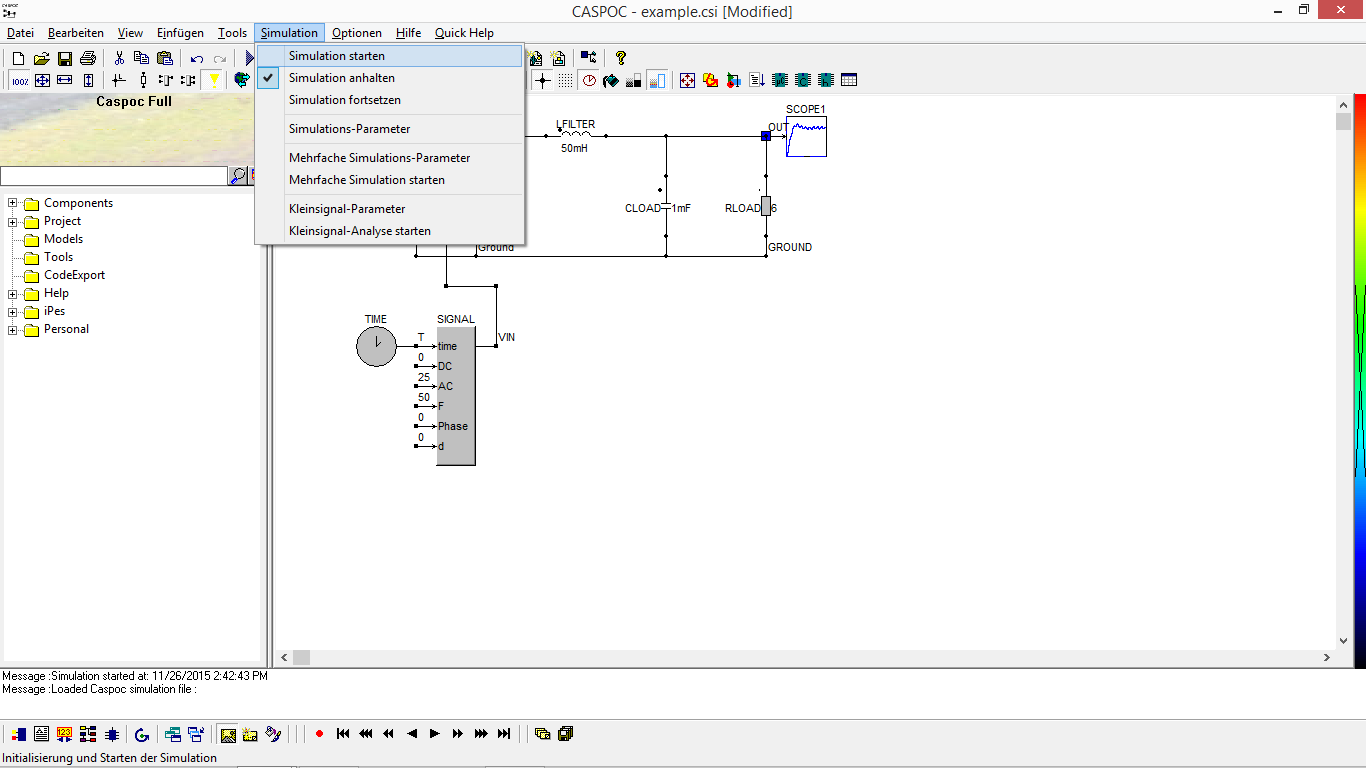Click the SCOPE1 scope block thumbnail
1366x768 pixels.
[x=806, y=137]
